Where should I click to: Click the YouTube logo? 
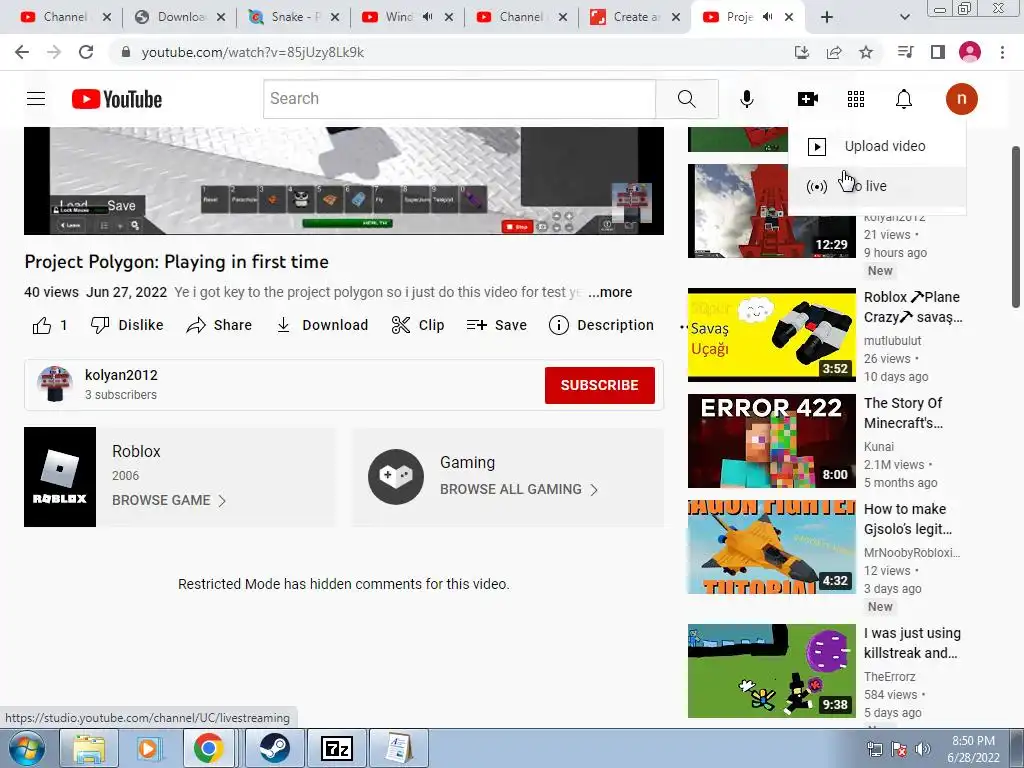click(x=117, y=99)
